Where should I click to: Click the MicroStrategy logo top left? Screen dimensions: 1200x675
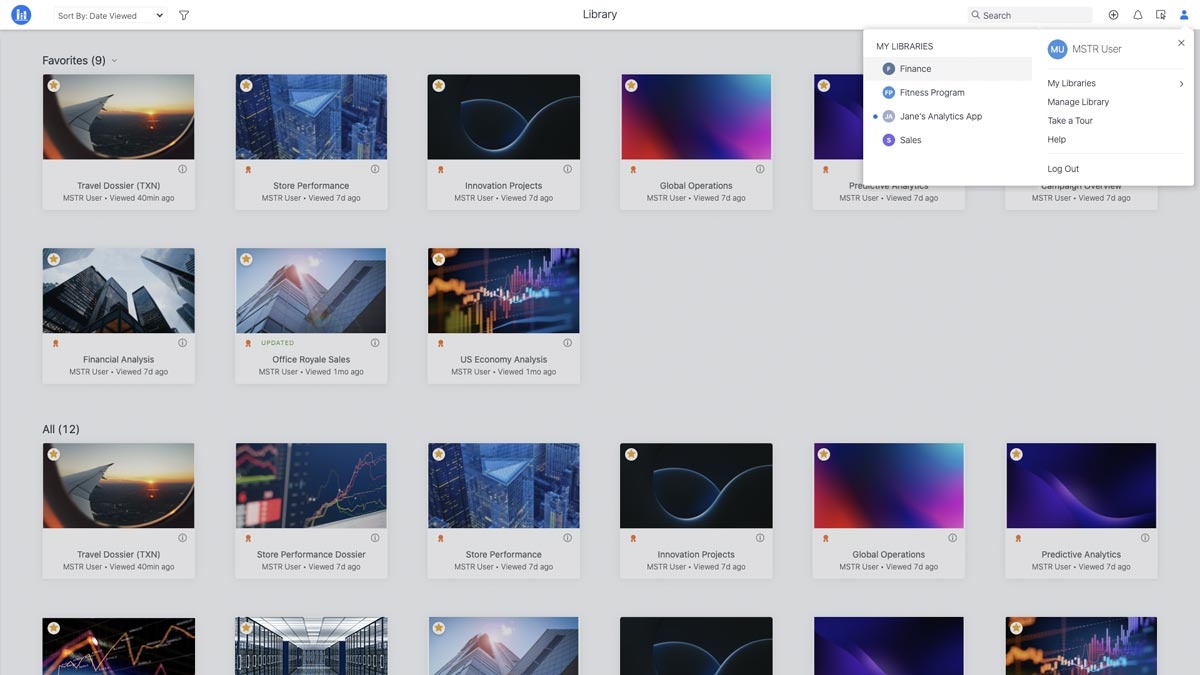tap(21, 14)
